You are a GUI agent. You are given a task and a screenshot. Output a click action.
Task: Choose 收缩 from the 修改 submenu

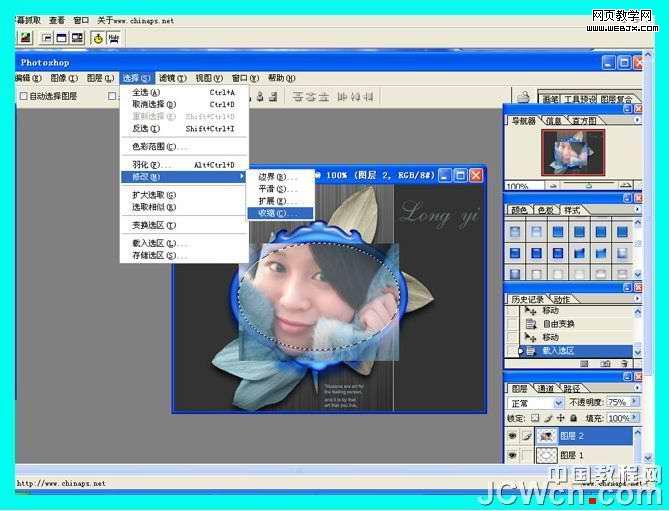point(280,213)
